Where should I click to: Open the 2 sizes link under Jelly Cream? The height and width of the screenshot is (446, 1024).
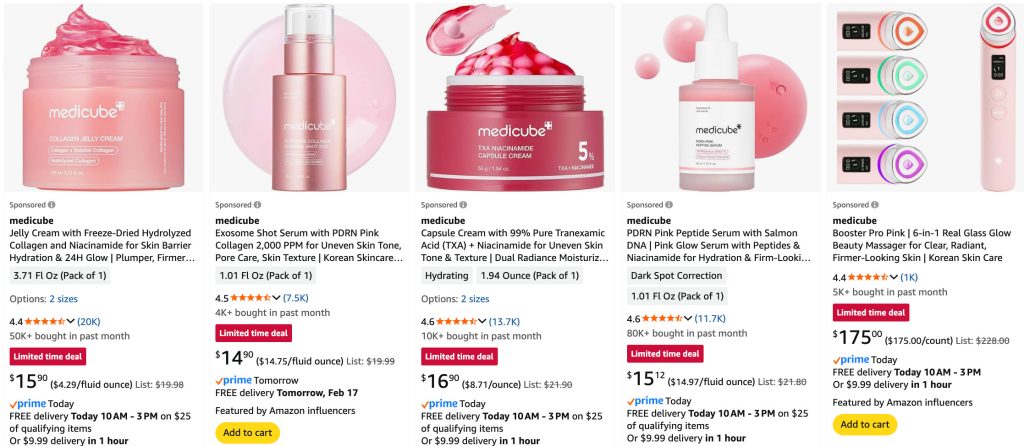coord(63,299)
